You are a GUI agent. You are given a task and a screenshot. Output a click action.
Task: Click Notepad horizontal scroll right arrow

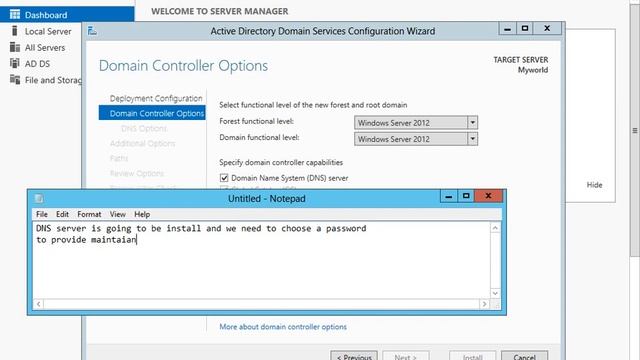coord(484,304)
